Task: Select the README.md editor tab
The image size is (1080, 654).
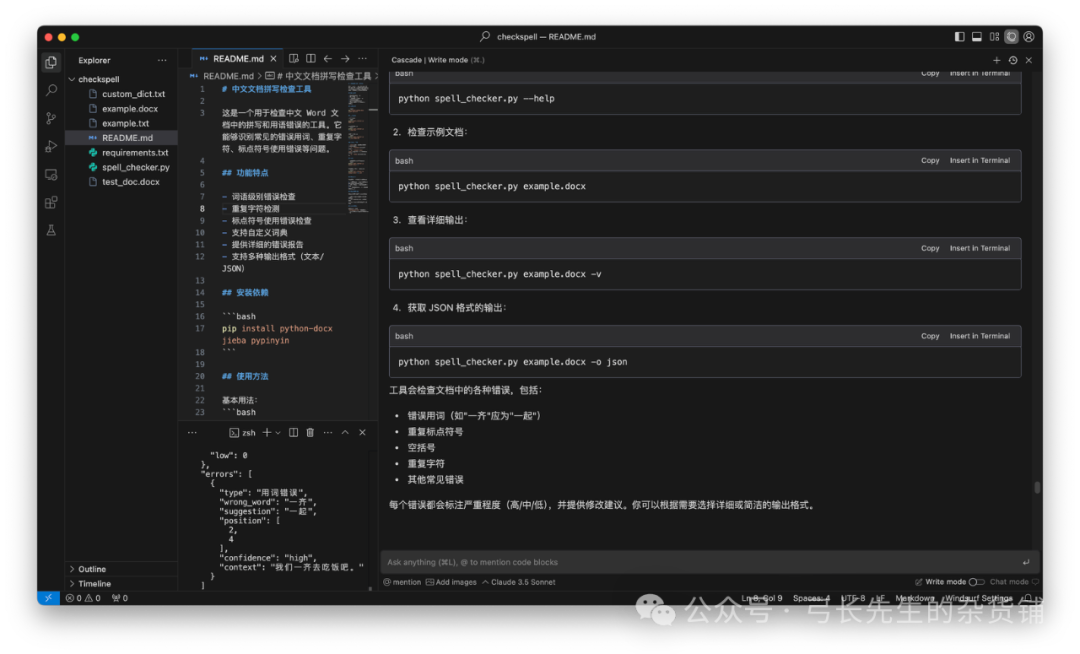Action: (237, 59)
